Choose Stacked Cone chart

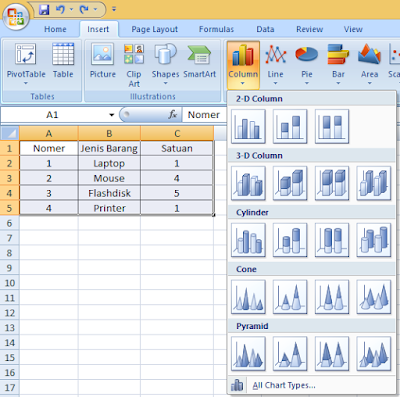(x=290, y=297)
